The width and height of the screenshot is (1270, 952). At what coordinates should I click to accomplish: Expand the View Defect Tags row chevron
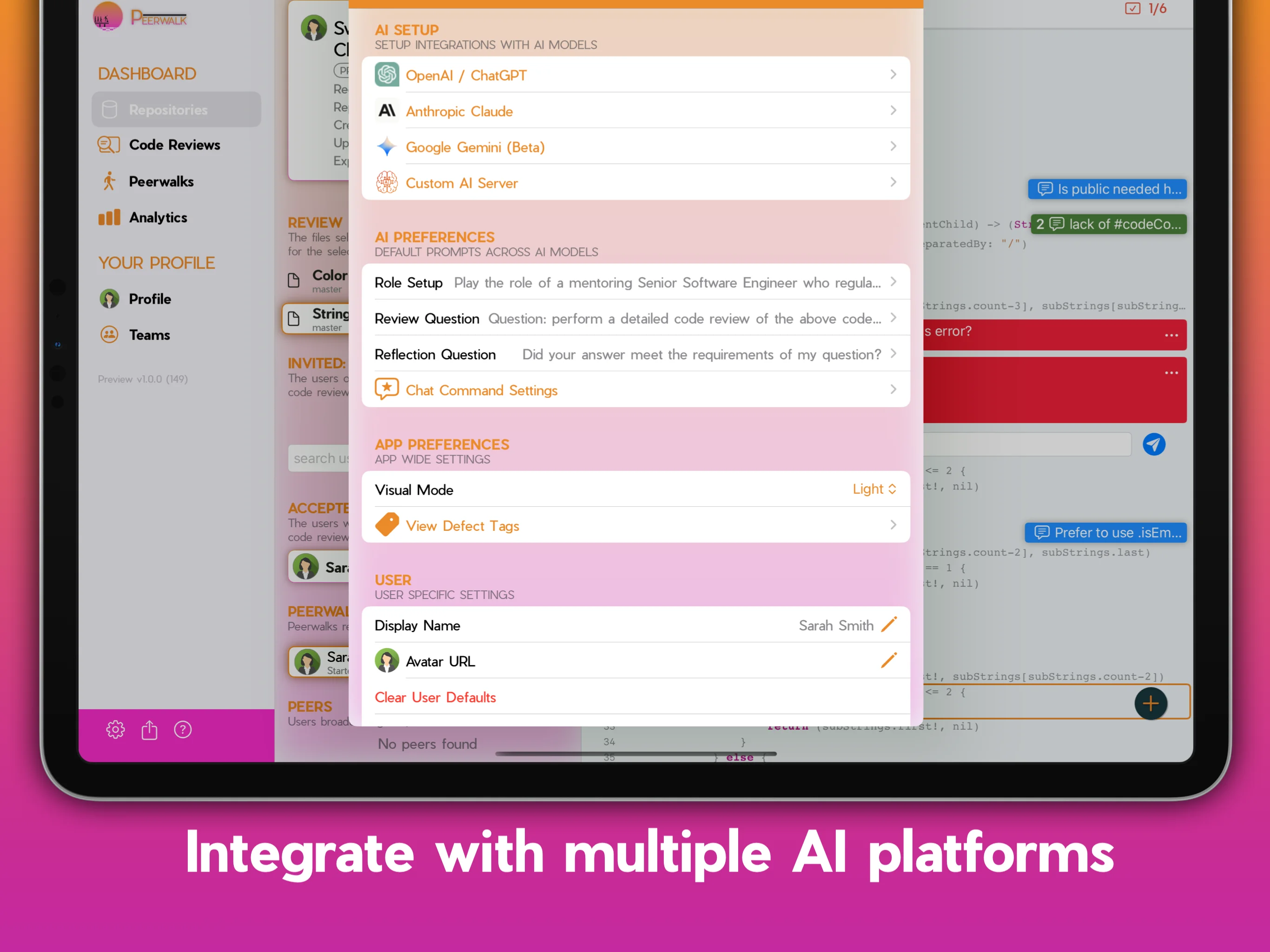[x=893, y=525]
